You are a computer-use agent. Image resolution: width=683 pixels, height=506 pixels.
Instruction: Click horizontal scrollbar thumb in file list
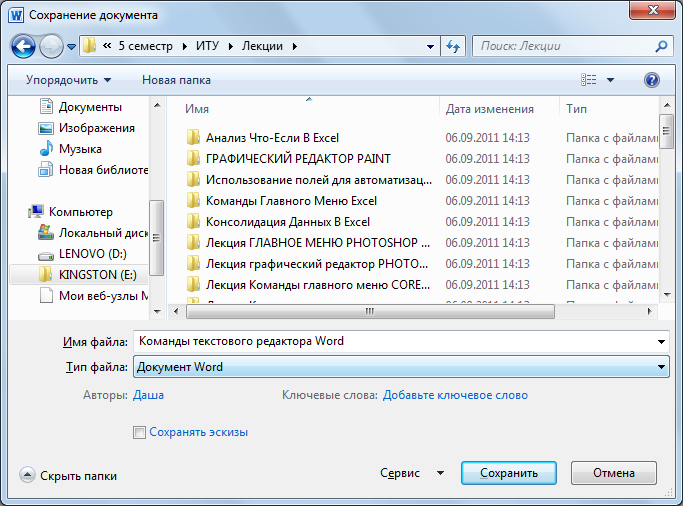coord(370,311)
